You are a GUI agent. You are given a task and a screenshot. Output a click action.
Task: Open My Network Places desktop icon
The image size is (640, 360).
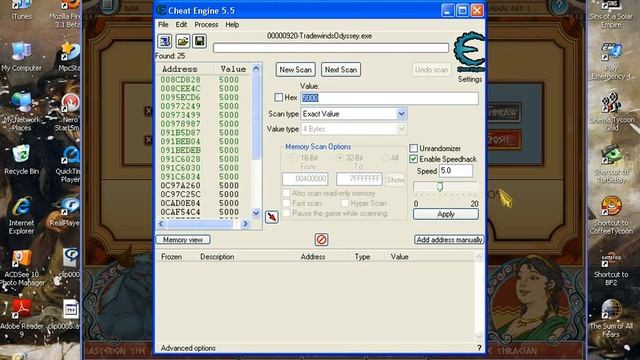(x=21, y=111)
